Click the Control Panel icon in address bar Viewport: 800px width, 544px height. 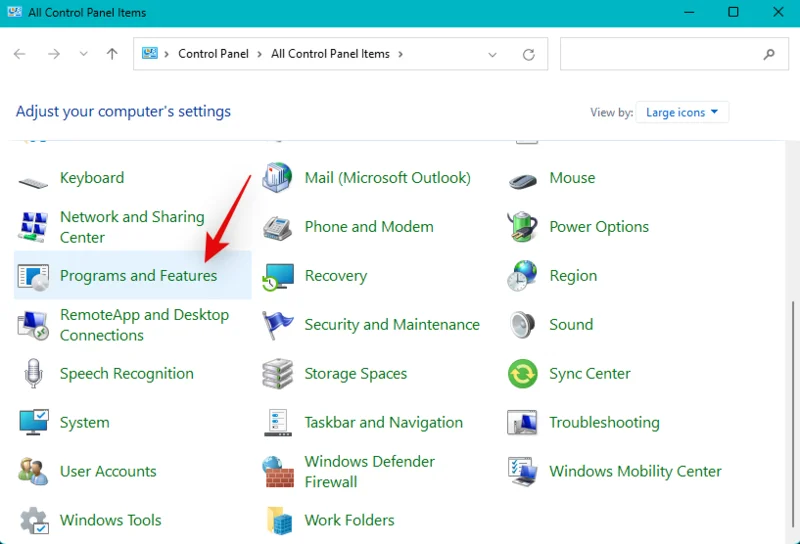(x=149, y=53)
